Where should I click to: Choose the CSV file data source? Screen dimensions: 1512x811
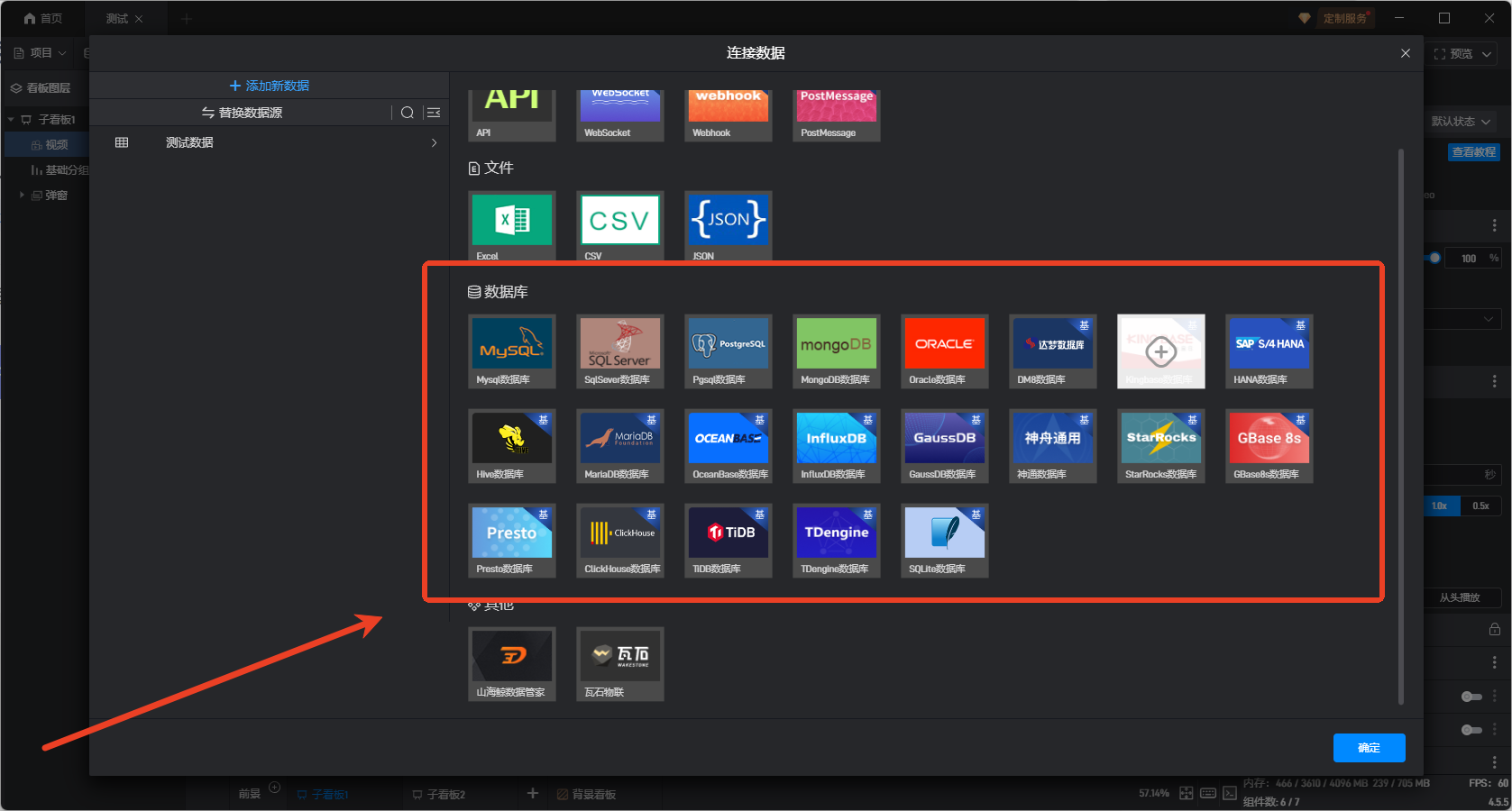(x=620, y=227)
